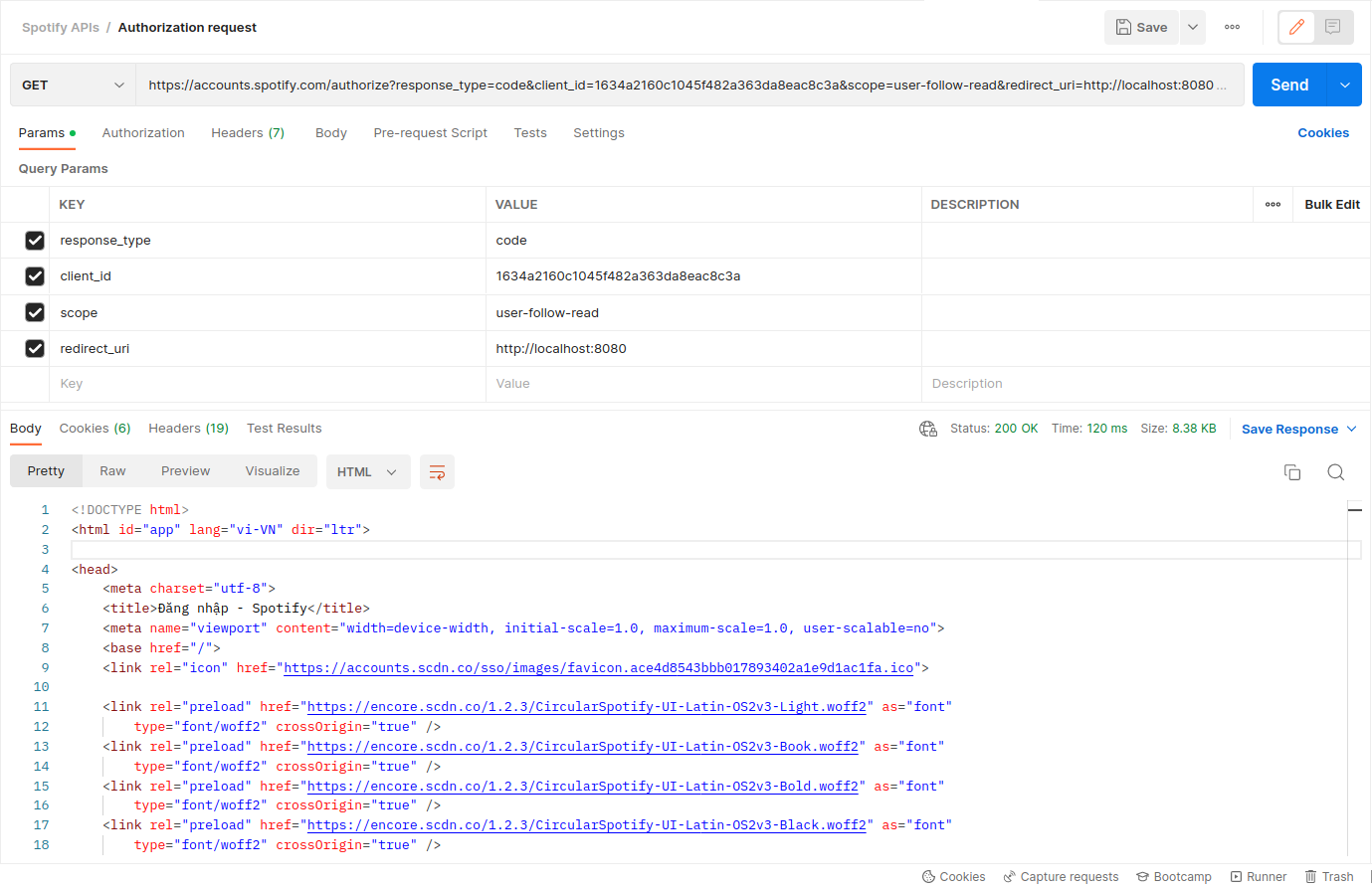Switch to the Headers (7) request tab
The width and height of the screenshot is (1372, 888).
tap(247, 132)
